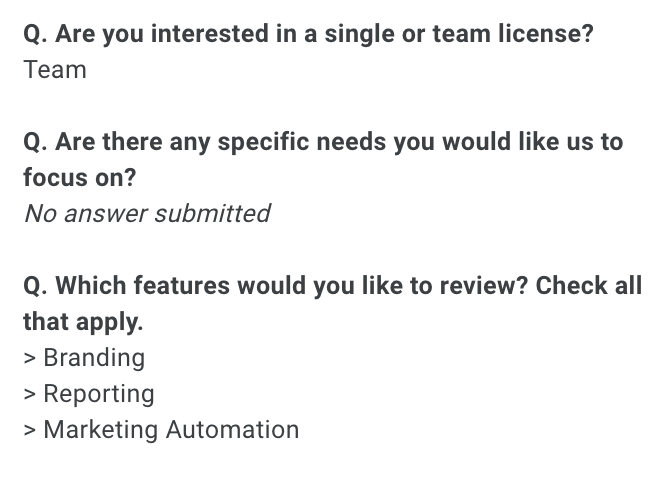Click the "Q." prefix of the features question

(35, 286)
